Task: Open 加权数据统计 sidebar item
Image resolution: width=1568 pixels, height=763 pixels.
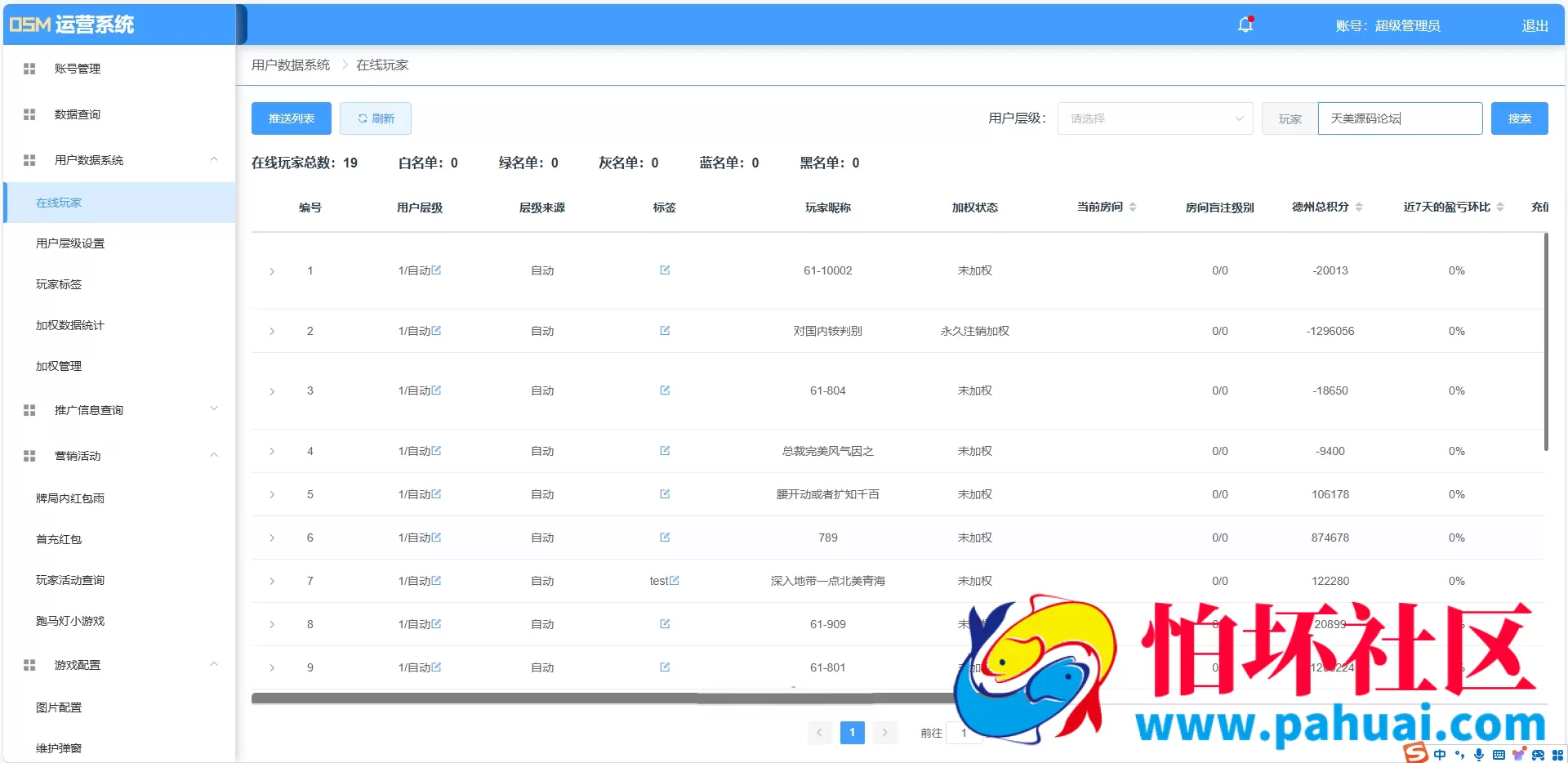Action: point(70,325)
